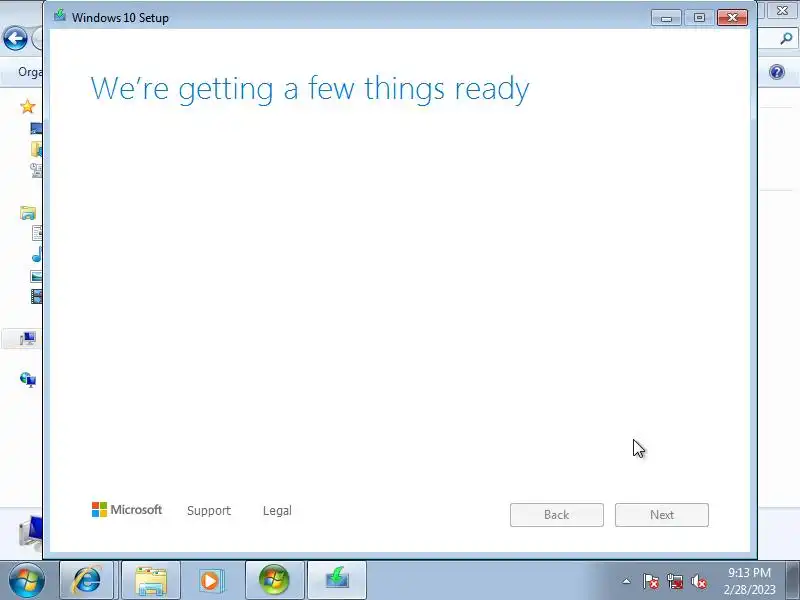Launch Internet Explorer from the taskbar
800x600 pixels.
tap(87, 581)
